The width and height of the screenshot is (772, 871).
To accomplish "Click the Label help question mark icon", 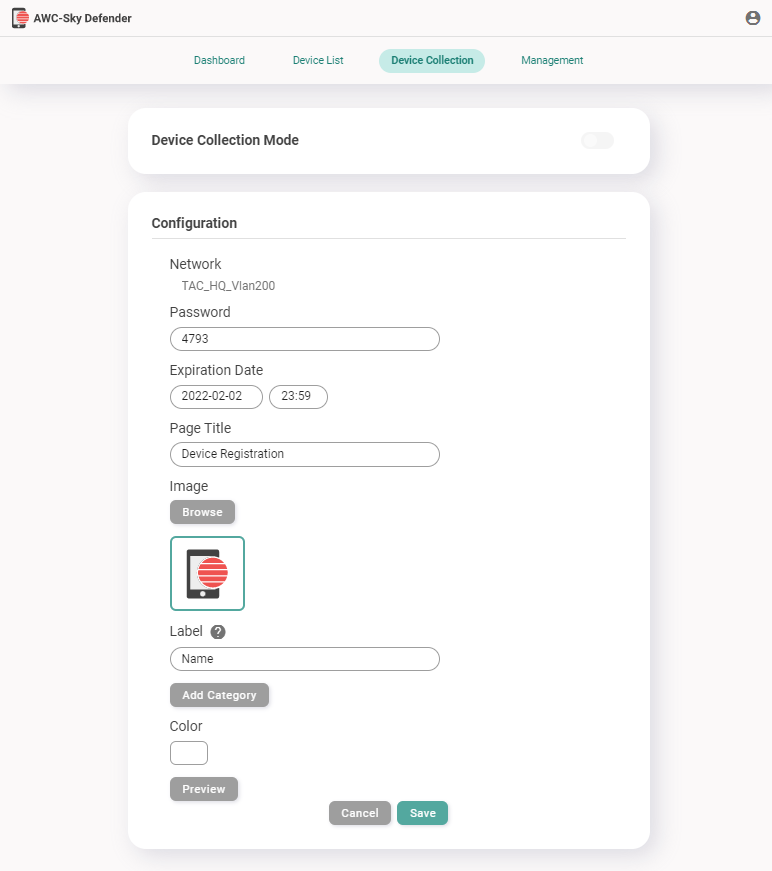I will point(218,632).
